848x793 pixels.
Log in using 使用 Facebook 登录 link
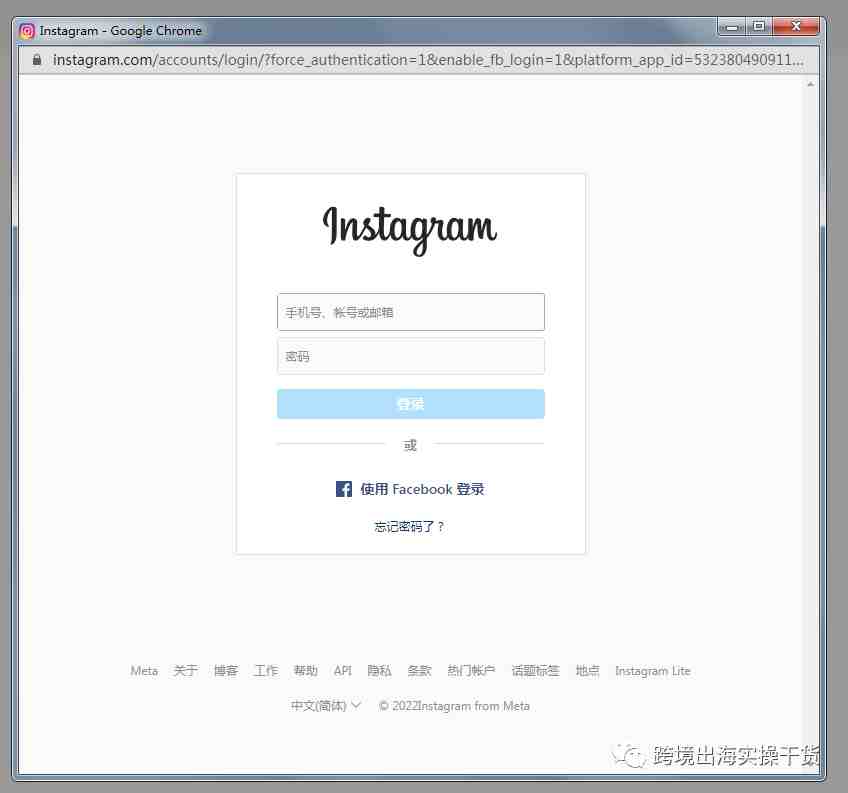(410, 489)
